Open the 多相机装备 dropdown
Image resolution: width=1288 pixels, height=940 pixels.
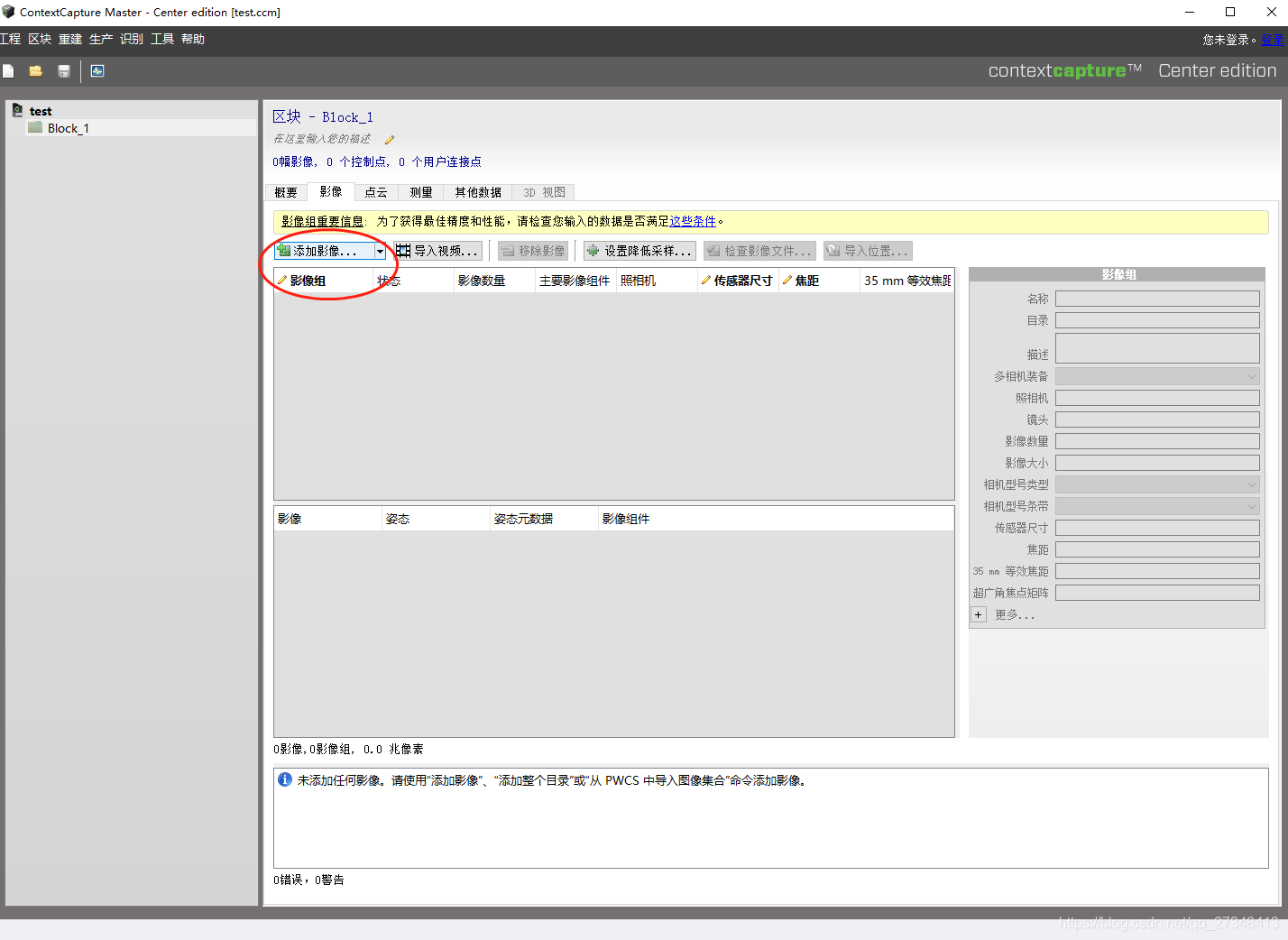[1157, 376]
